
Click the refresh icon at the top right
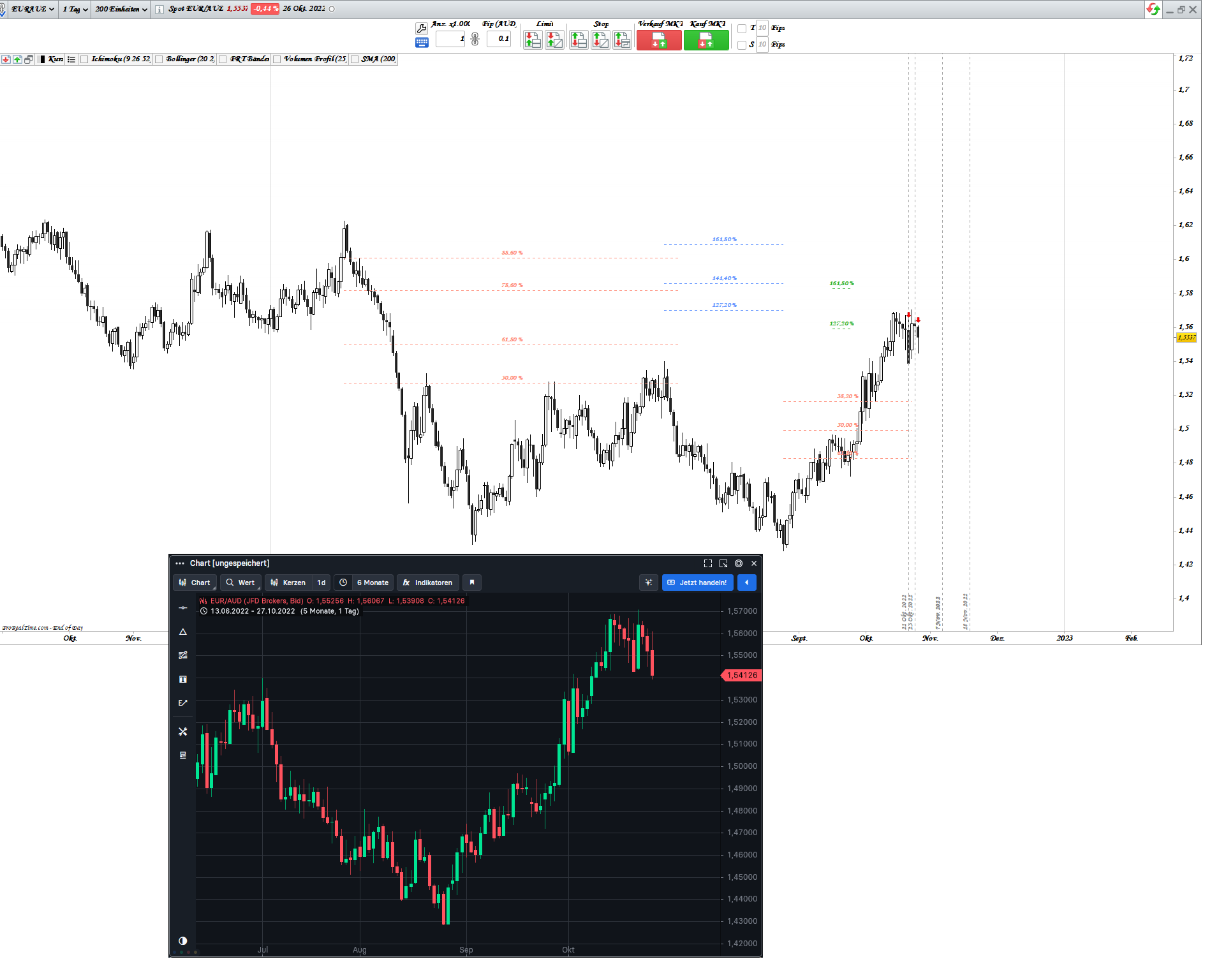tap(1153, 10)
